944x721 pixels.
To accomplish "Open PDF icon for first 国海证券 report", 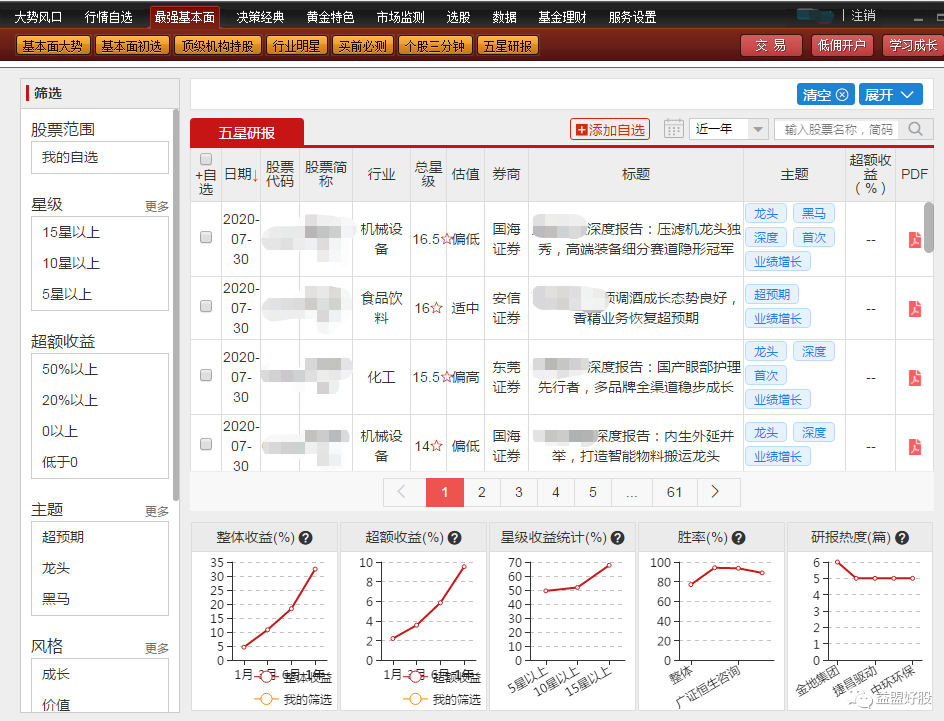I will (914, 240).
